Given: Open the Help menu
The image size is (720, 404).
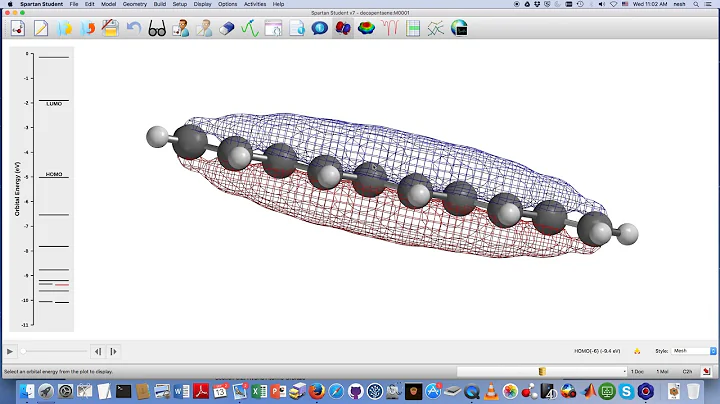Looking at the screenshot, I should point(278,4).
